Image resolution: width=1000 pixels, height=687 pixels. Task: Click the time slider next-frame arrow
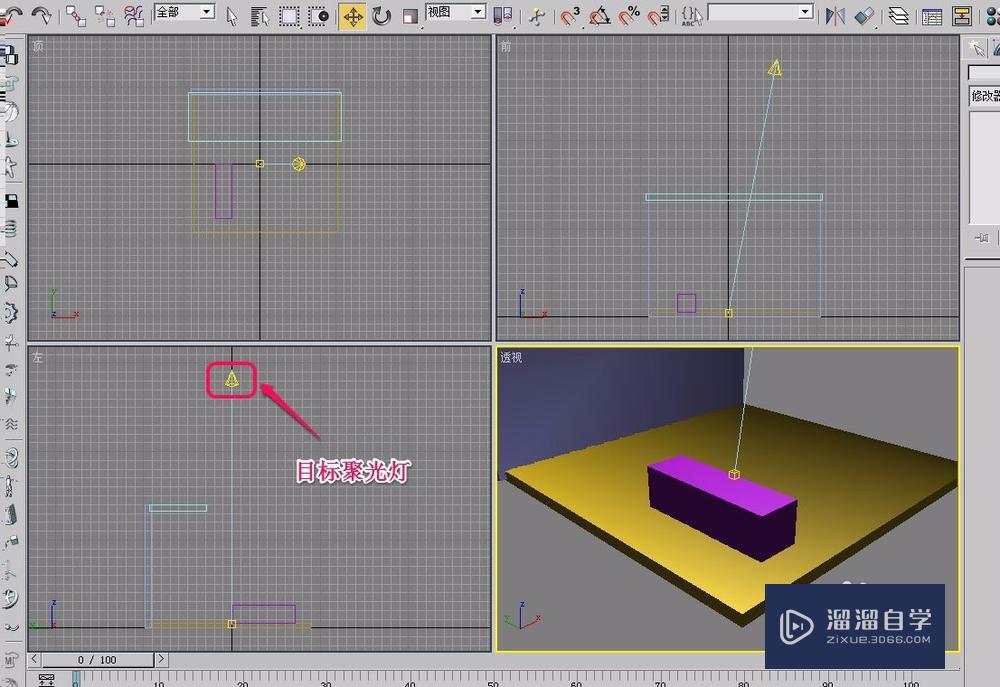[x=161, y=659]
